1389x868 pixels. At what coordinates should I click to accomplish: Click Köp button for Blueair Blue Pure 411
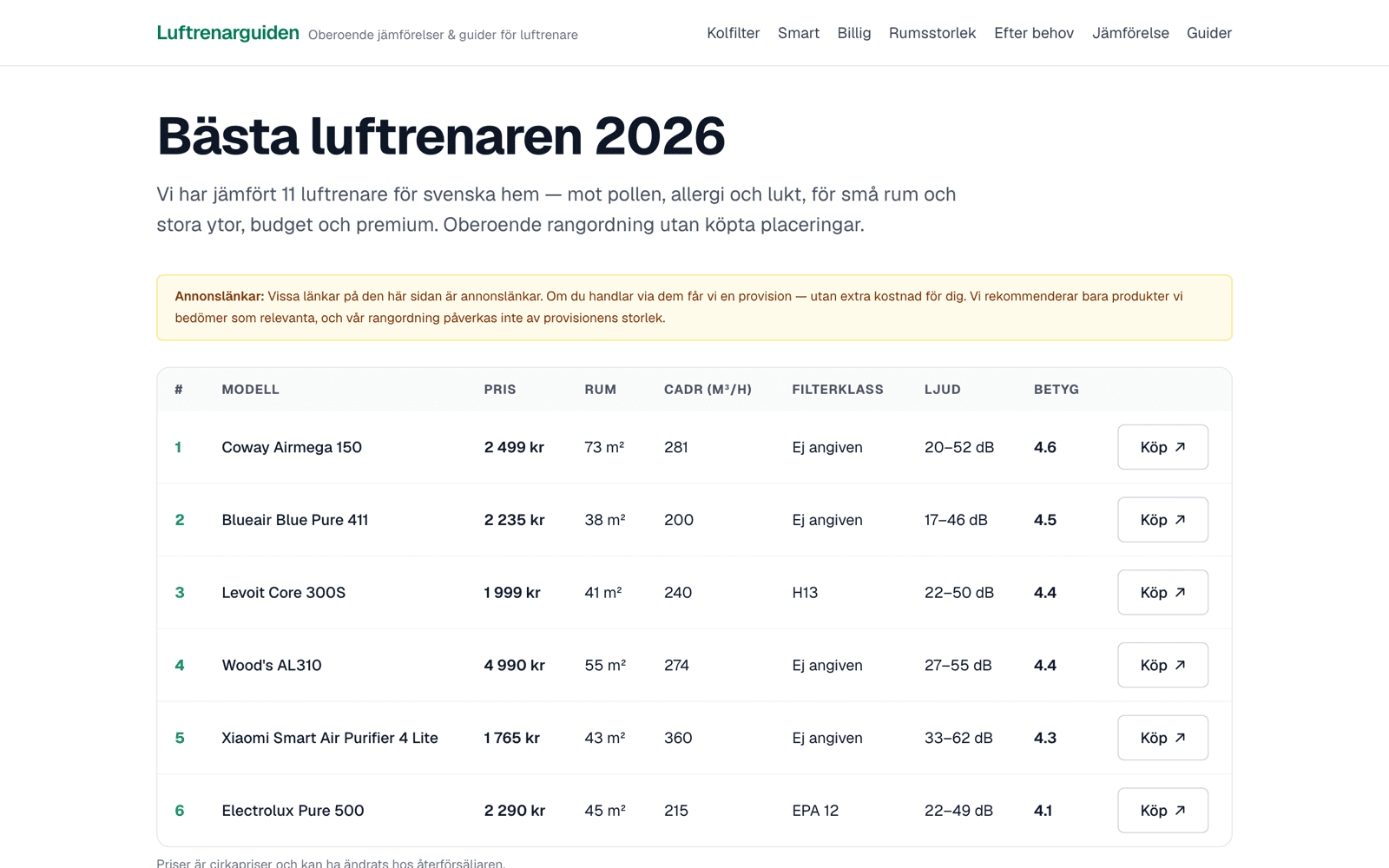[x=1162, y=520]
